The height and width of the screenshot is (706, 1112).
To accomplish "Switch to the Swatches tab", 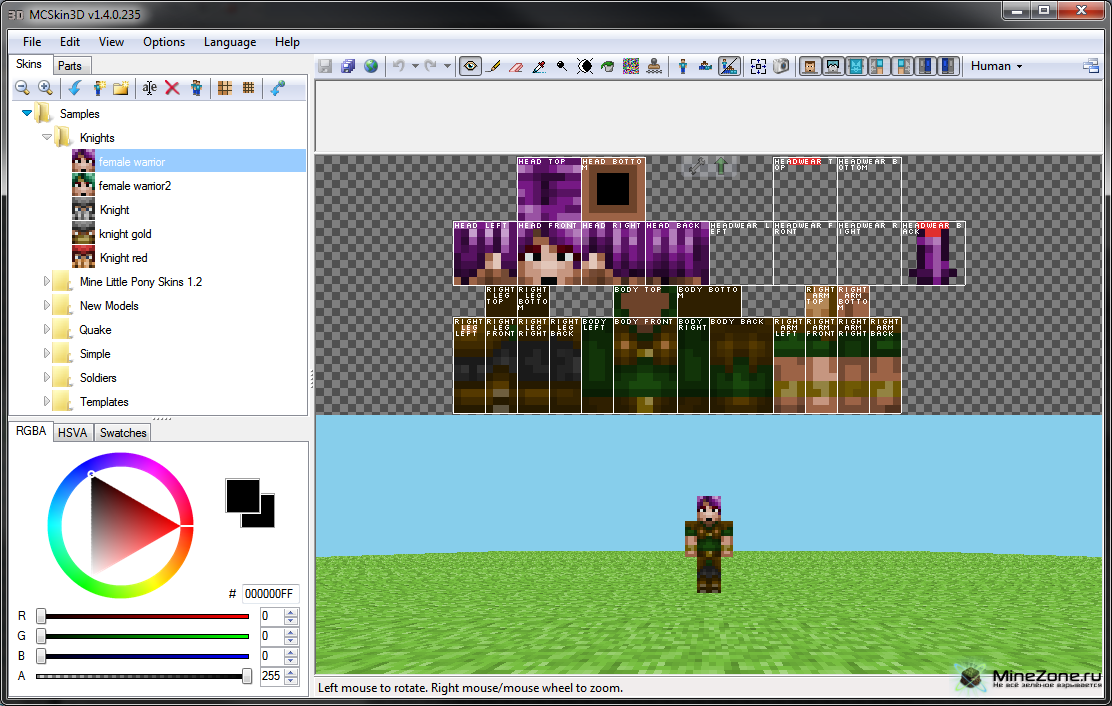I will pyautogui.click(x=123, y=432).
